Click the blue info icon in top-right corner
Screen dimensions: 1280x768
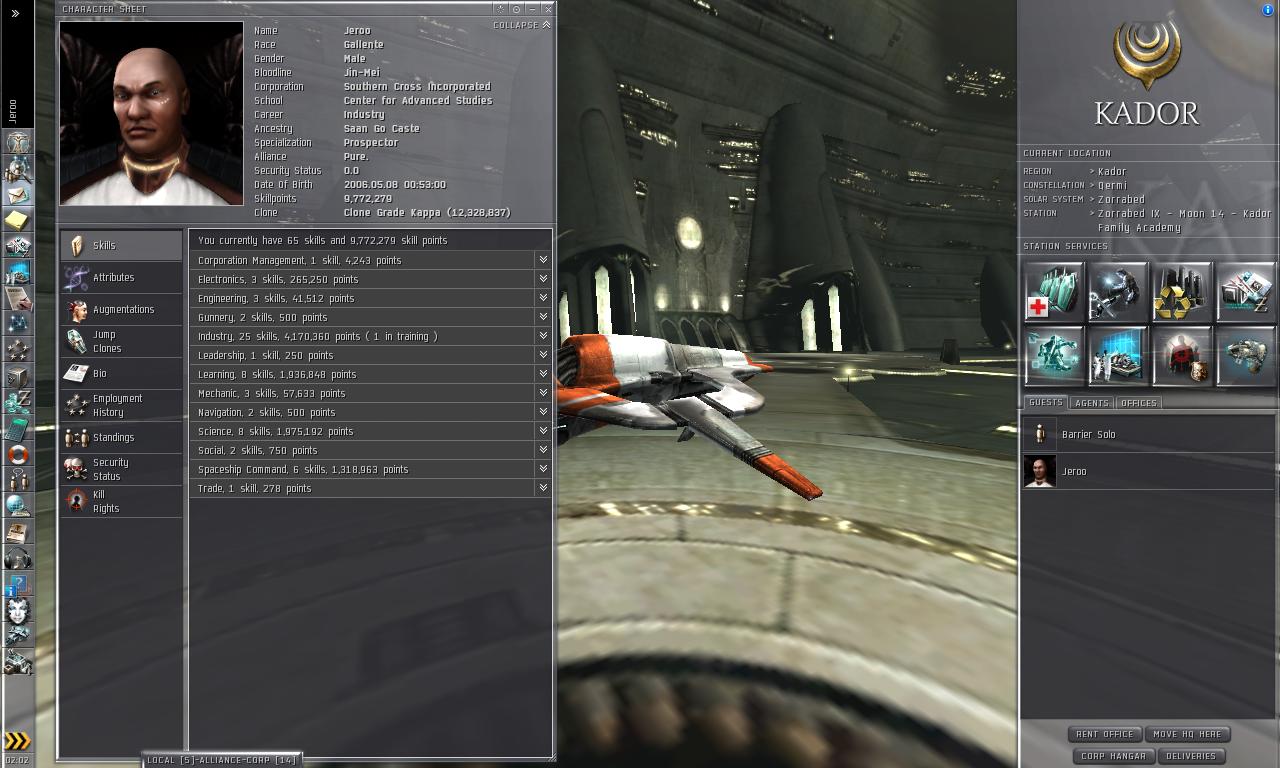(1269, 10)
